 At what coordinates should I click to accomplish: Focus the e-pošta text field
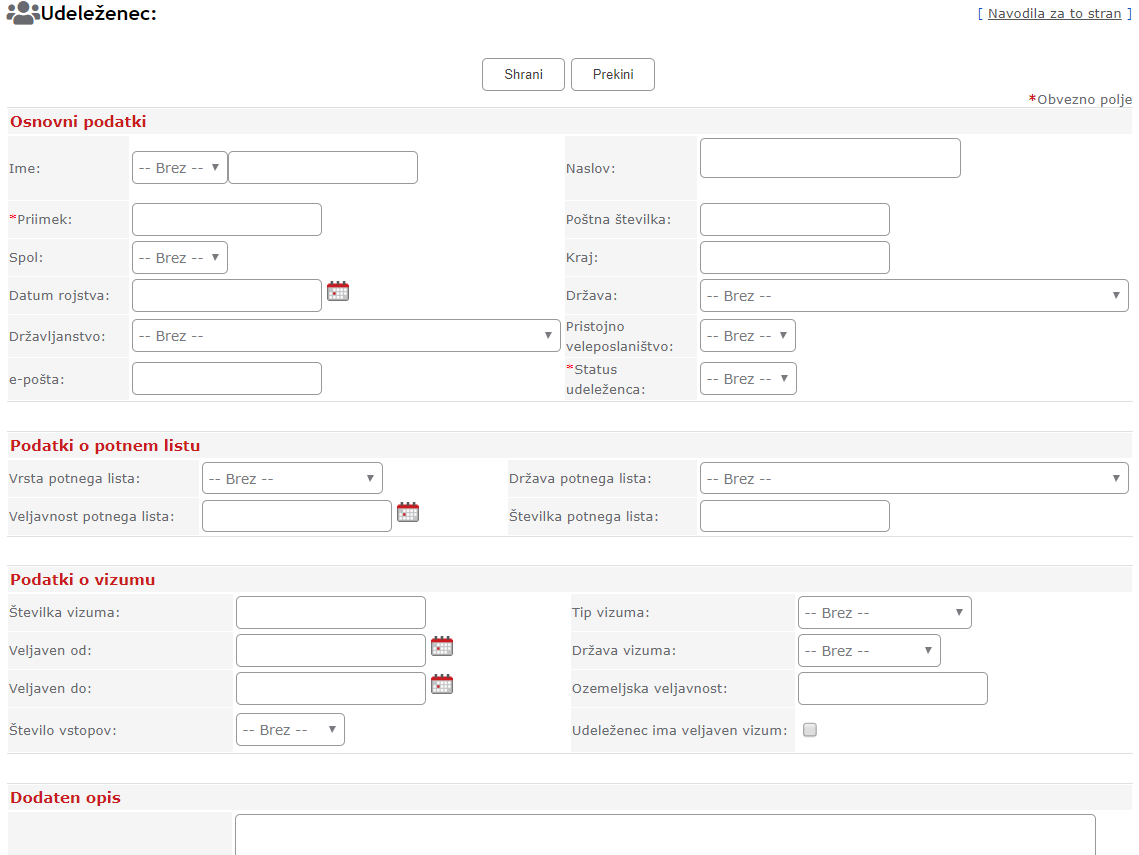coord(227,379)
